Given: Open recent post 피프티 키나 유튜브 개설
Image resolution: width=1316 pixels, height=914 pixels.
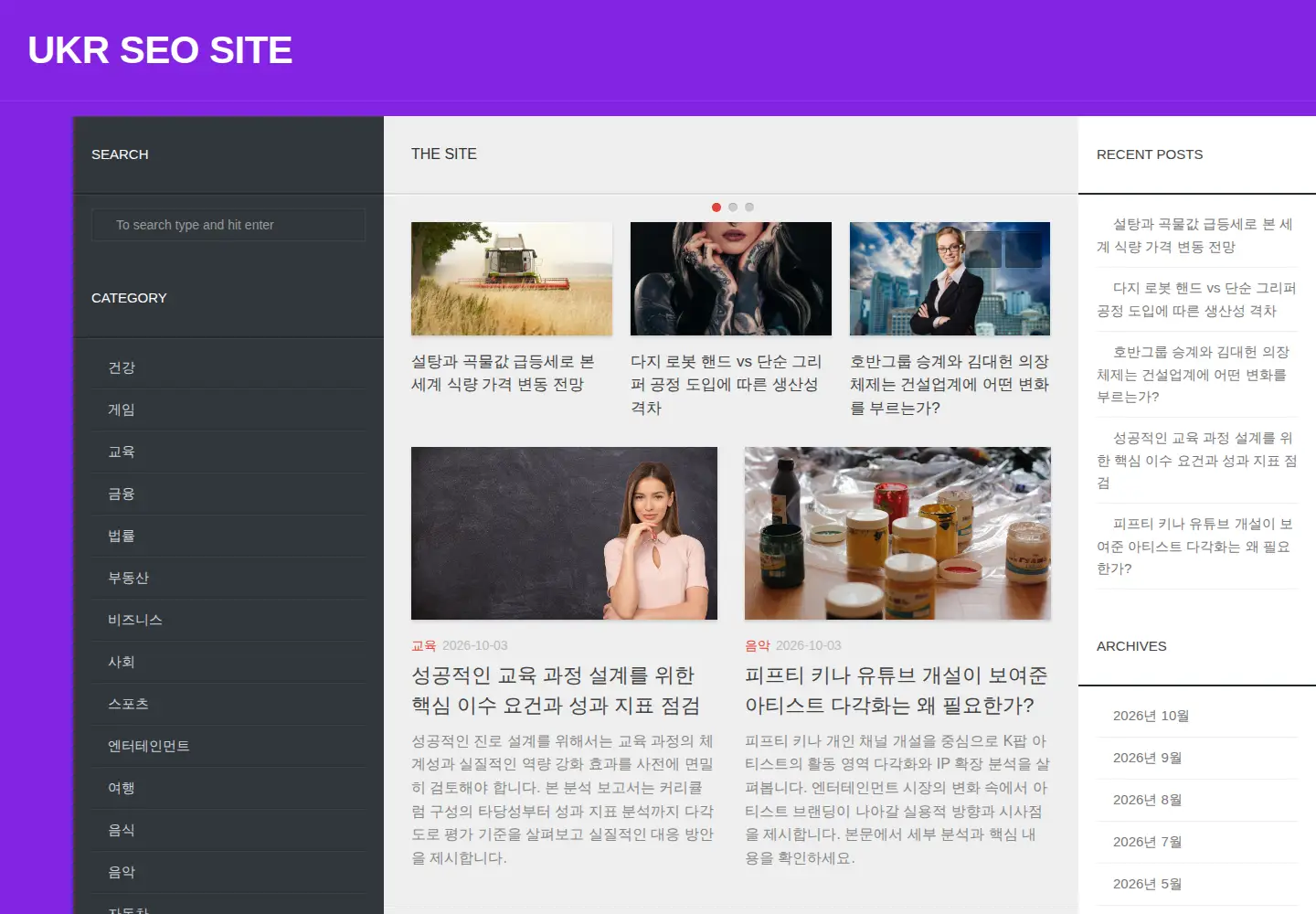Looking at the screenshot, I should point(1195,547).
